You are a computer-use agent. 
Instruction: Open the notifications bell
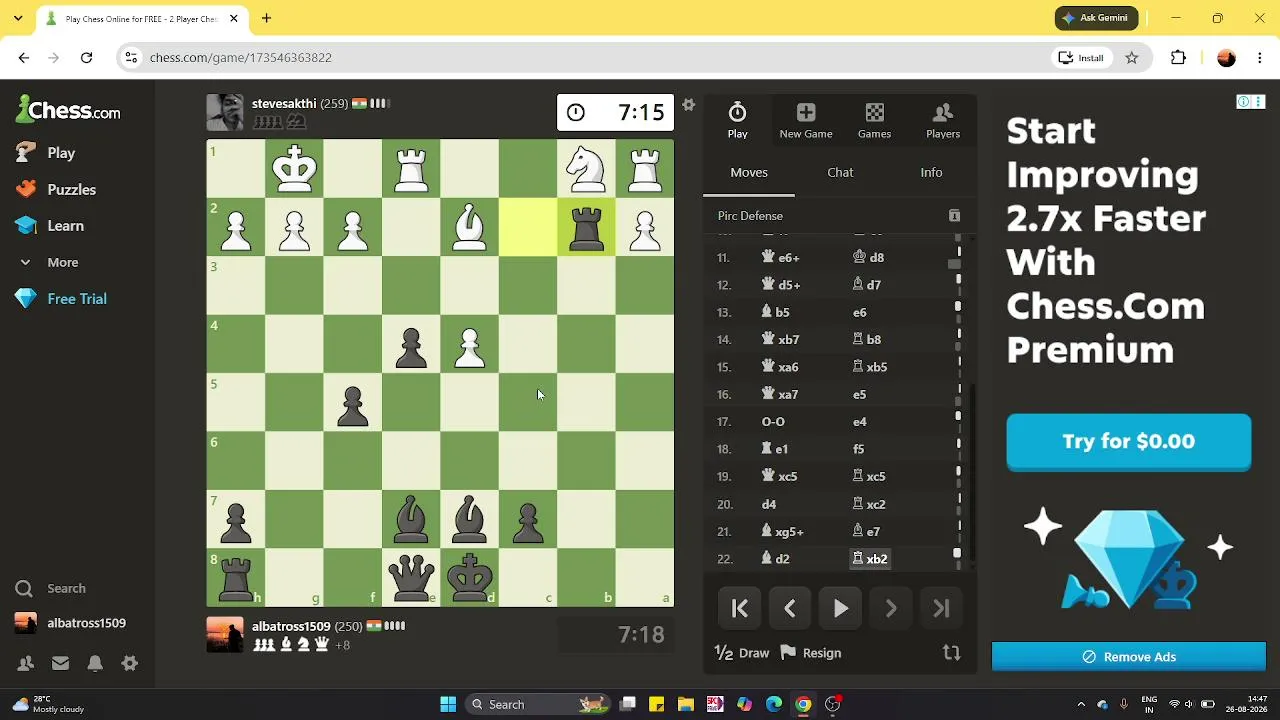[95, 663]
